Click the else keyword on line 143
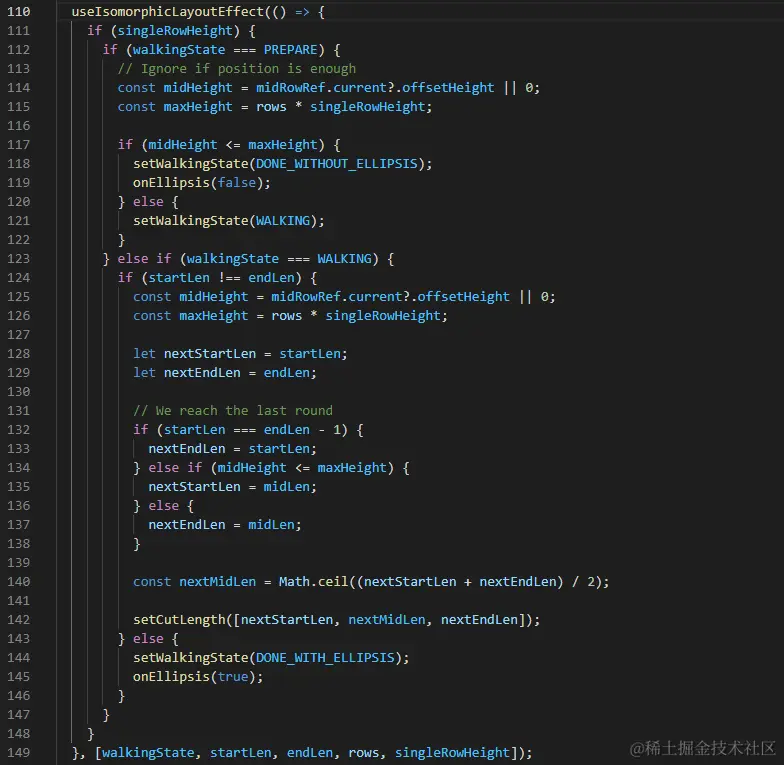 pyautogui.click(x=148, y=638)
